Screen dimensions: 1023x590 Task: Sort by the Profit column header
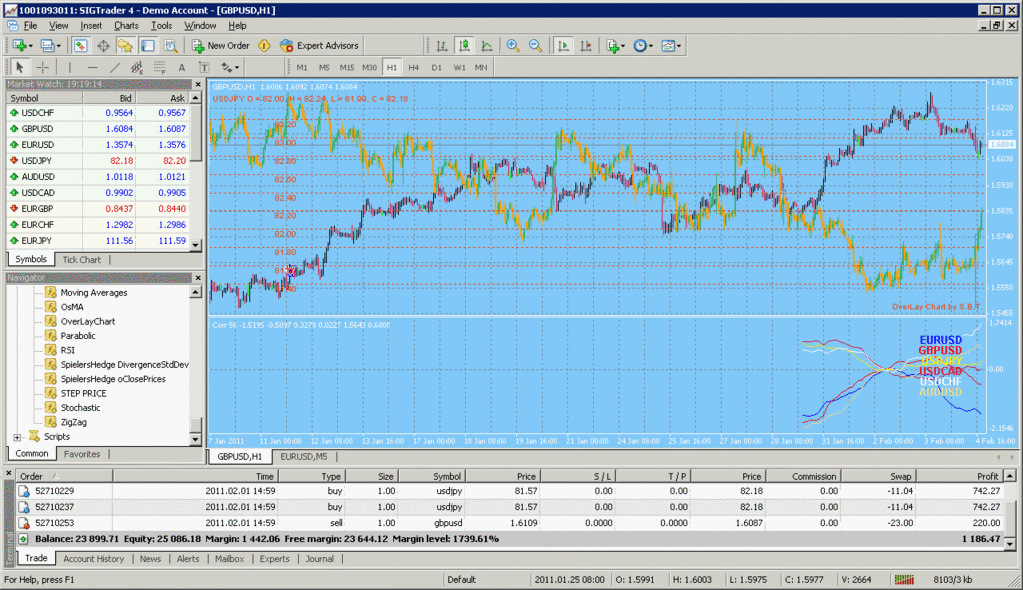tap(958, 476)
